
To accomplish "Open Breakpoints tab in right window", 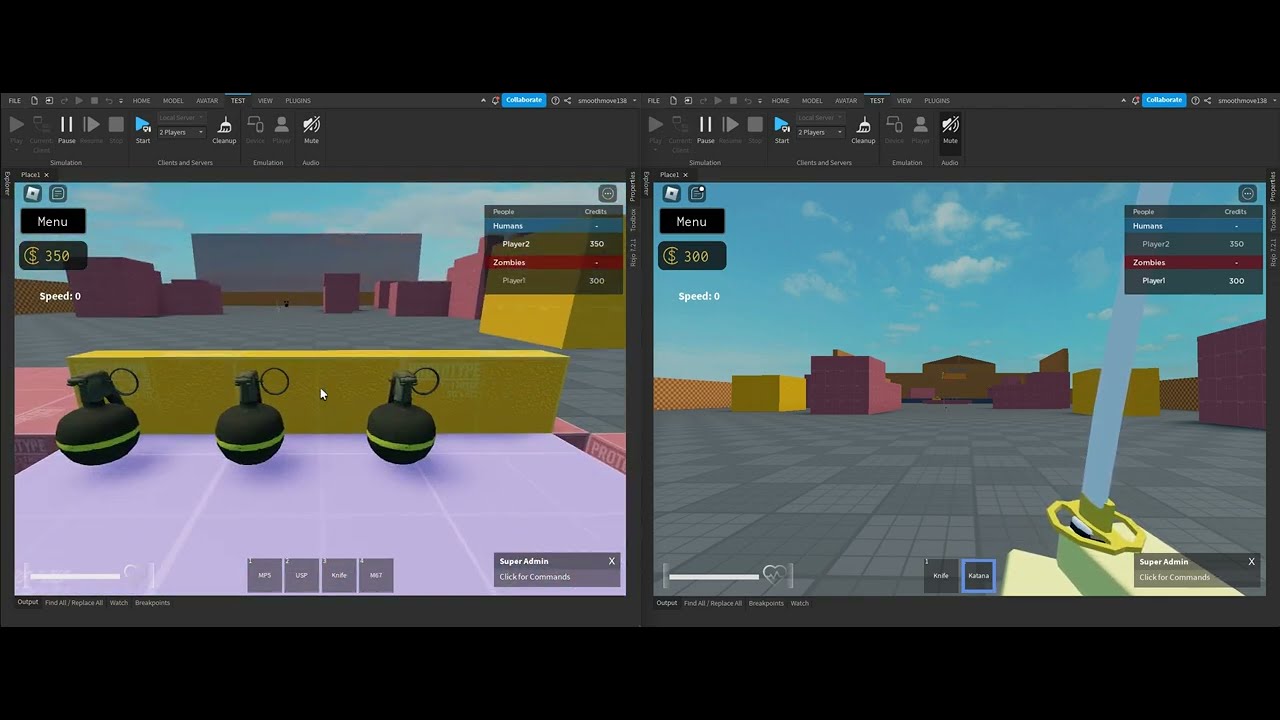I will [766, 603].
